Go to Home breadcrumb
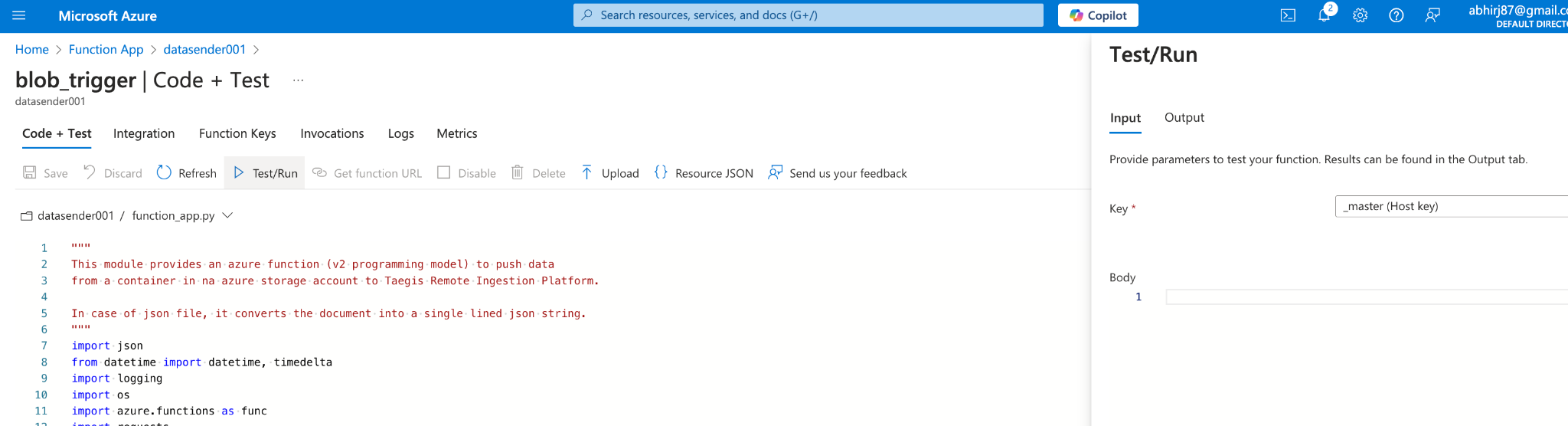Screen dimensions: 1568x426 32,49
